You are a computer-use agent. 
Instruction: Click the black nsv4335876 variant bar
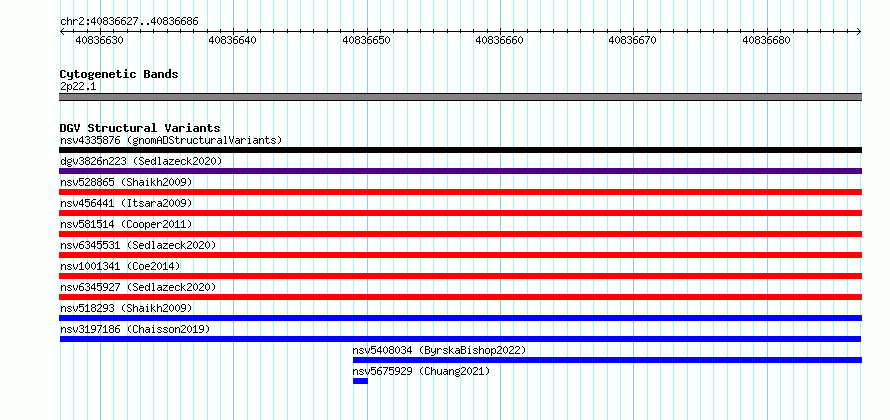pos(460,150)
